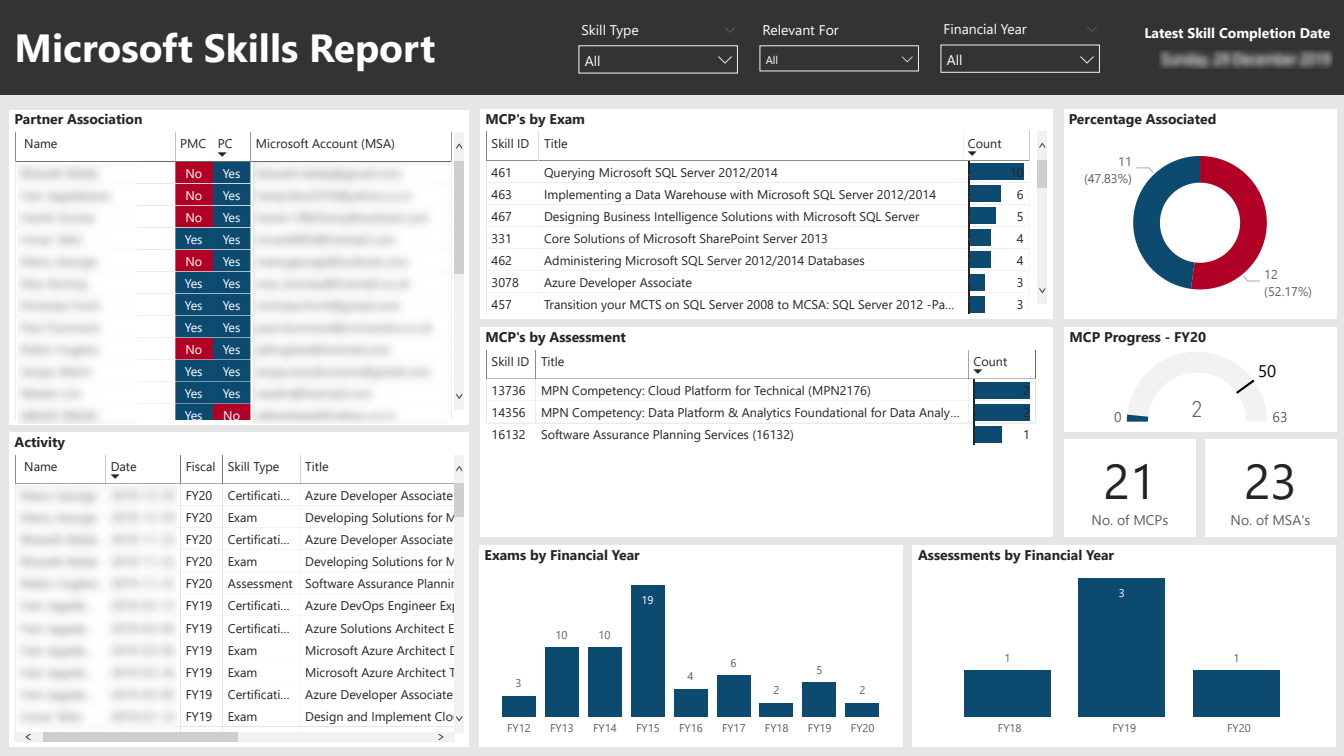Sort Partner Association table by PMC column
The height and width of the screenshot is (756, 1344).
[192, 144]
